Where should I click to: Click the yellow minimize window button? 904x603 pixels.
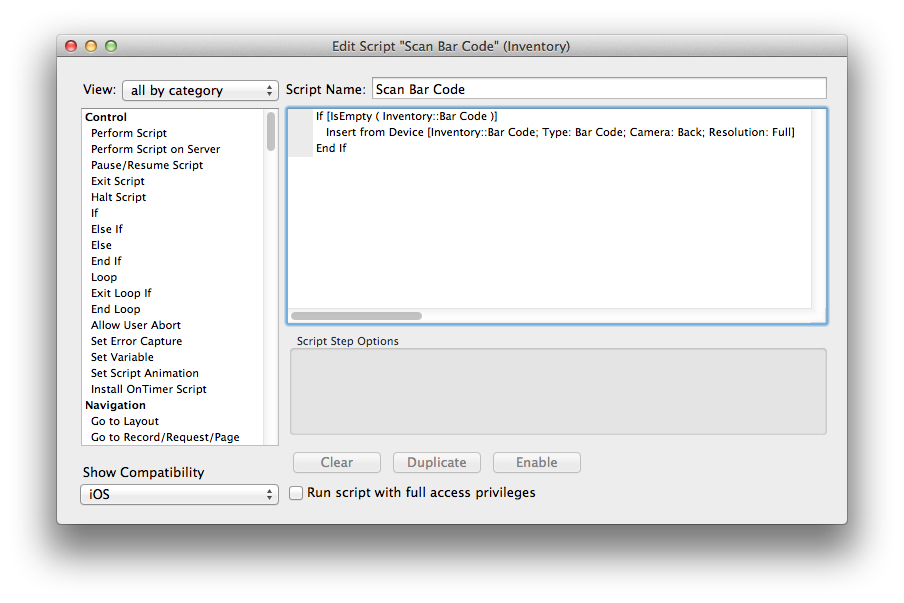point(91,46)
